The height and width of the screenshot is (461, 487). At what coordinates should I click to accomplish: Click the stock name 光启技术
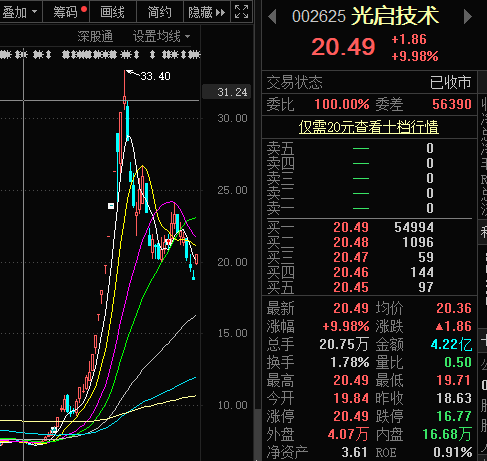(x=395, y=16)
